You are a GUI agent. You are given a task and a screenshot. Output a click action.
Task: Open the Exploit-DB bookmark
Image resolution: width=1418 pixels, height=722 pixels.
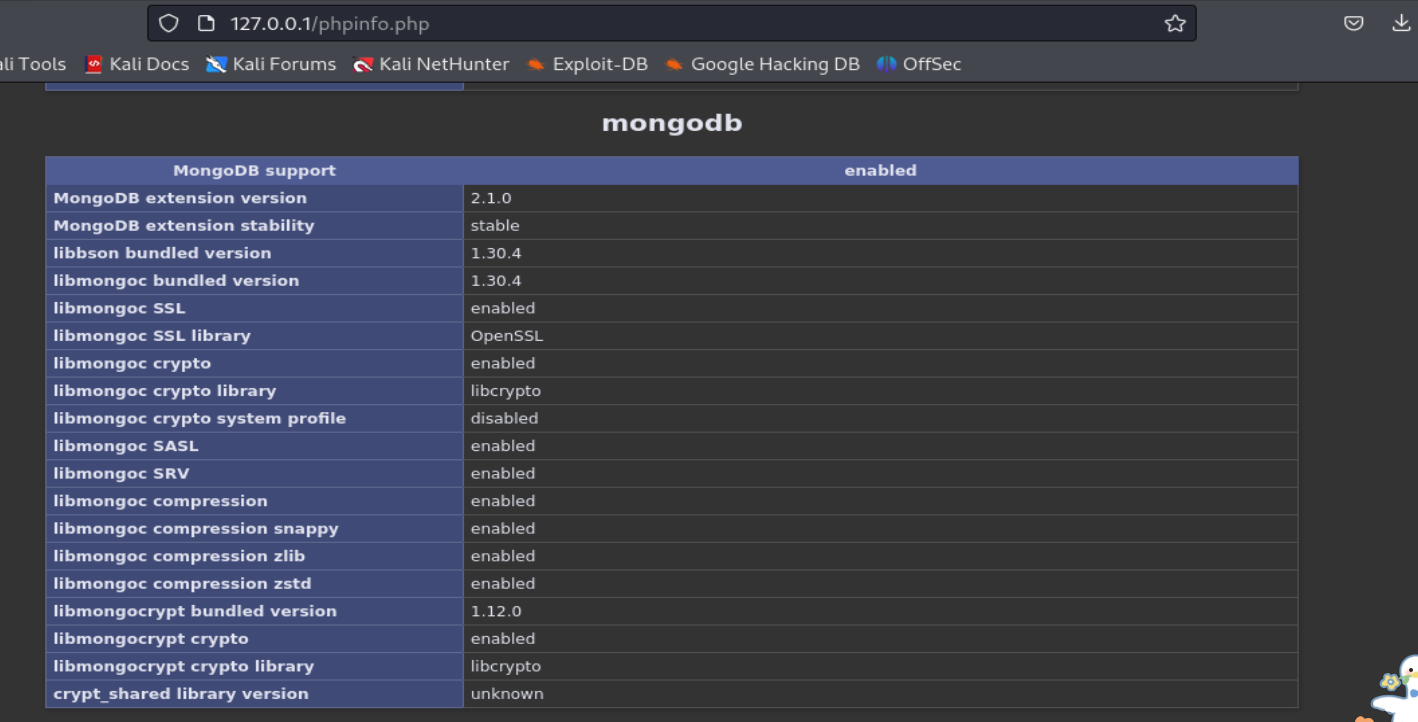pyautogui.click(x=587, y=64)
